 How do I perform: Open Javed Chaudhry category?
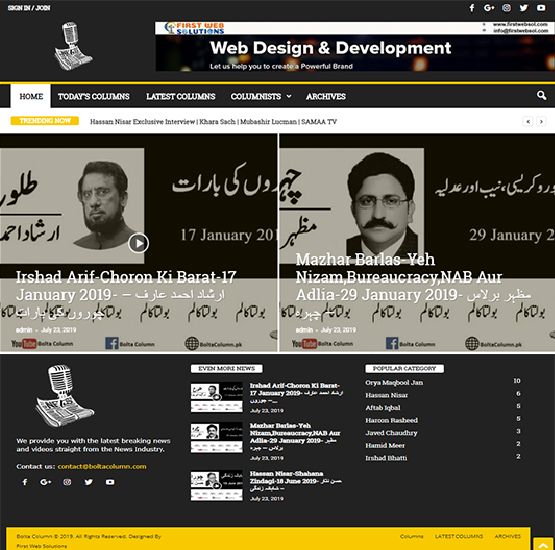coord(391,433)
